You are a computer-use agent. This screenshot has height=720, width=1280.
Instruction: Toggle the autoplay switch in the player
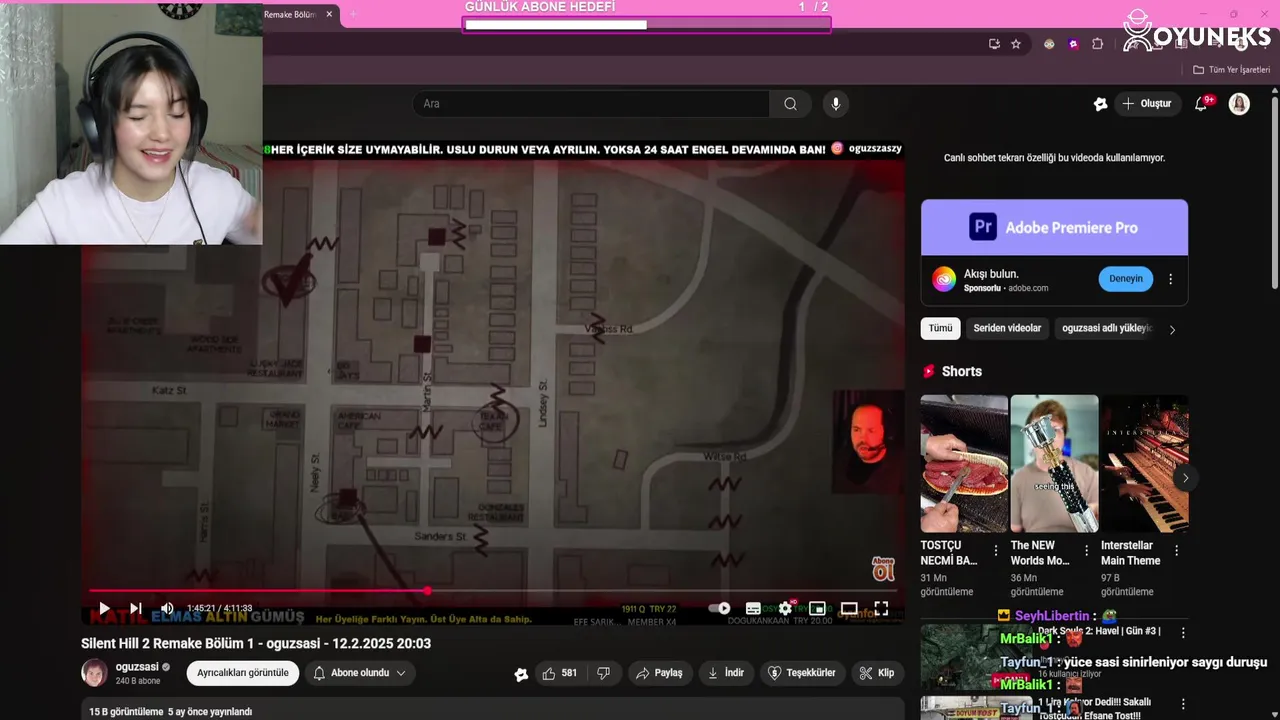[719, 608]
